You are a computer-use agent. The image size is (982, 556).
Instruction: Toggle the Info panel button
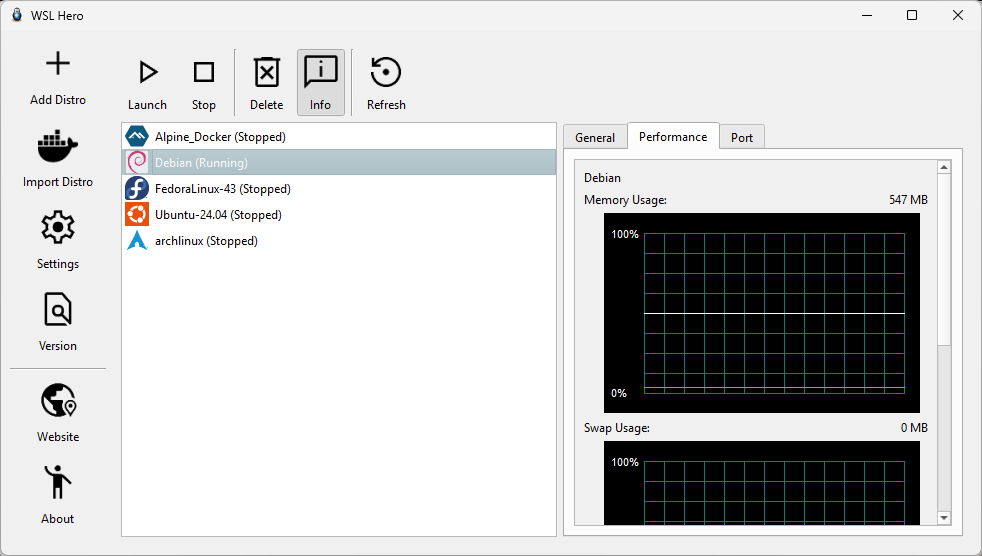tap(320, 73)
